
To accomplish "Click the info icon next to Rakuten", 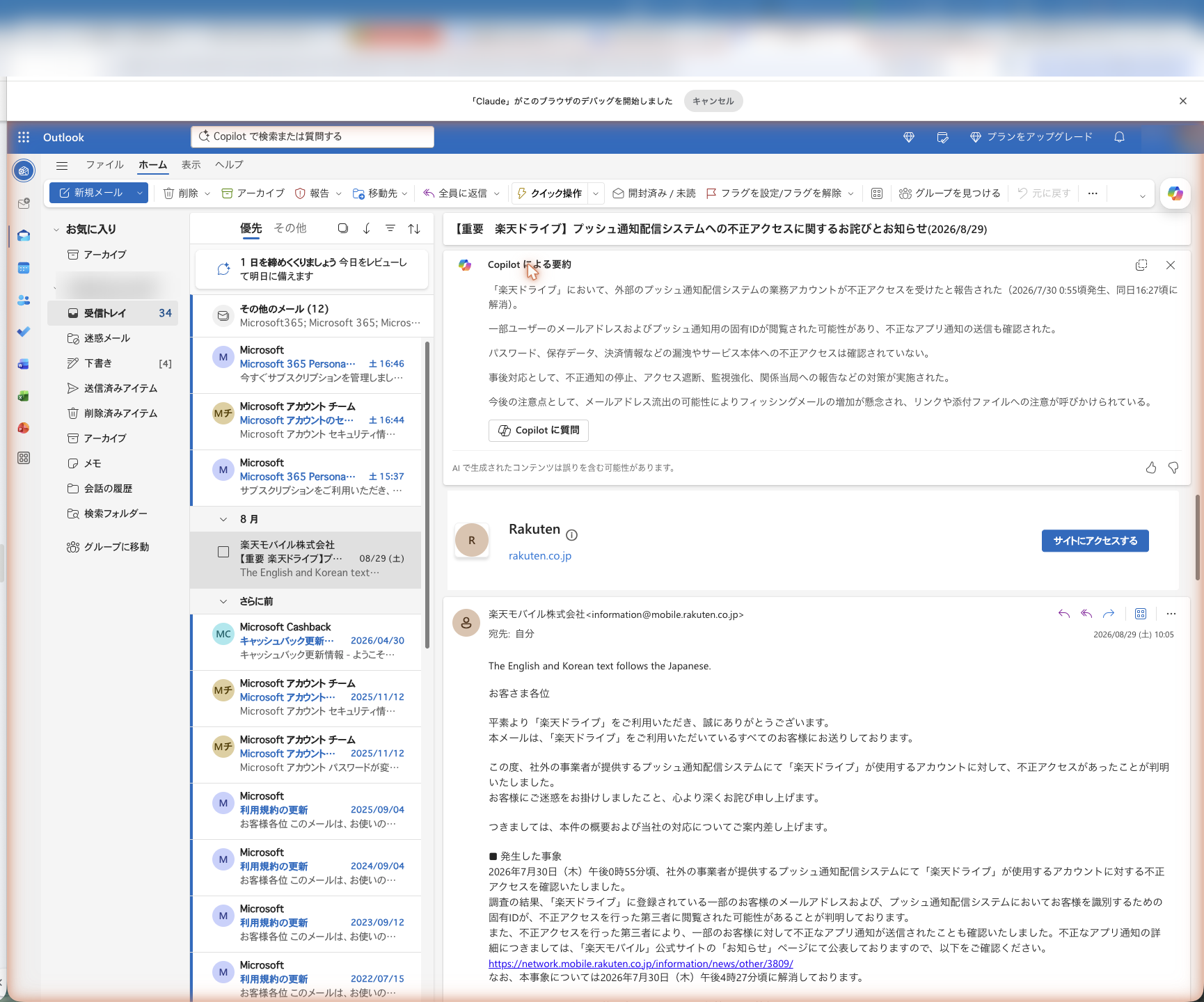I will [572, 535].
